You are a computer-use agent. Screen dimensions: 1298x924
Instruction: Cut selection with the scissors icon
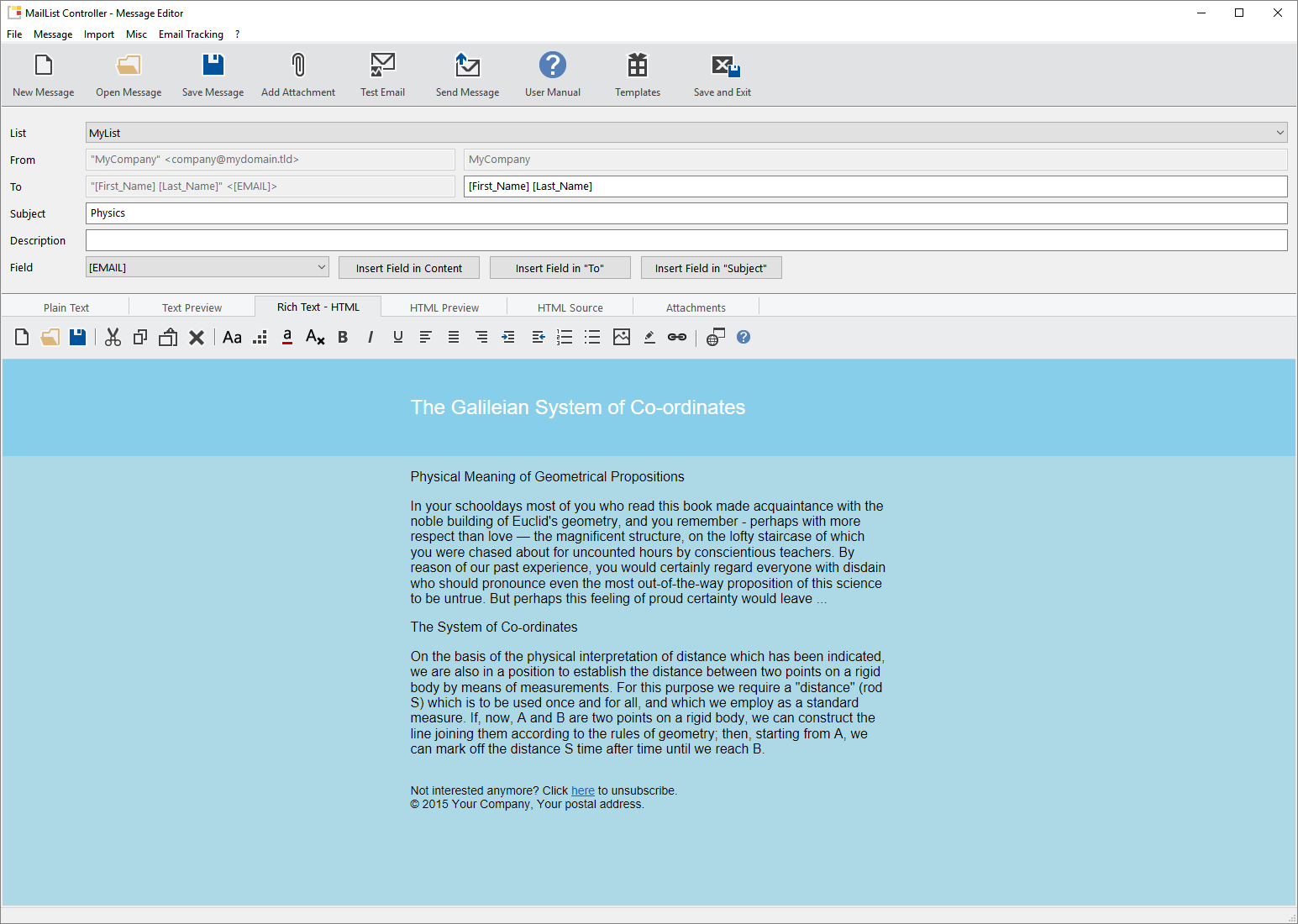[113, 337]
